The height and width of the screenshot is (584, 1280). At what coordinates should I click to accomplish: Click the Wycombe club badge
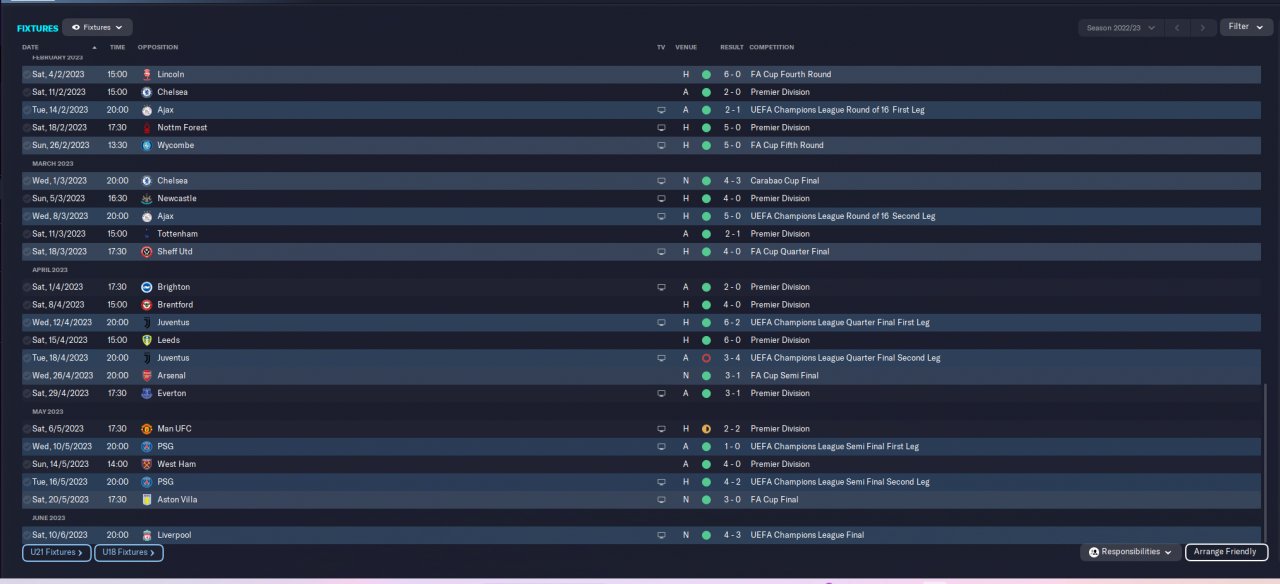146,145
